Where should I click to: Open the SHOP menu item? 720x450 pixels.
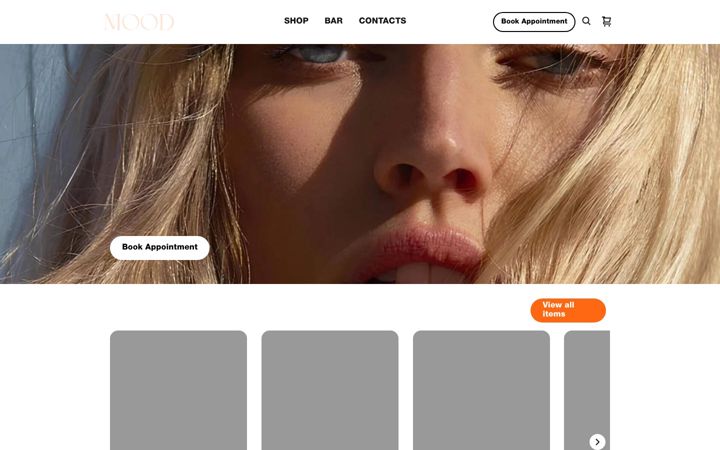(x=296, y=21)
